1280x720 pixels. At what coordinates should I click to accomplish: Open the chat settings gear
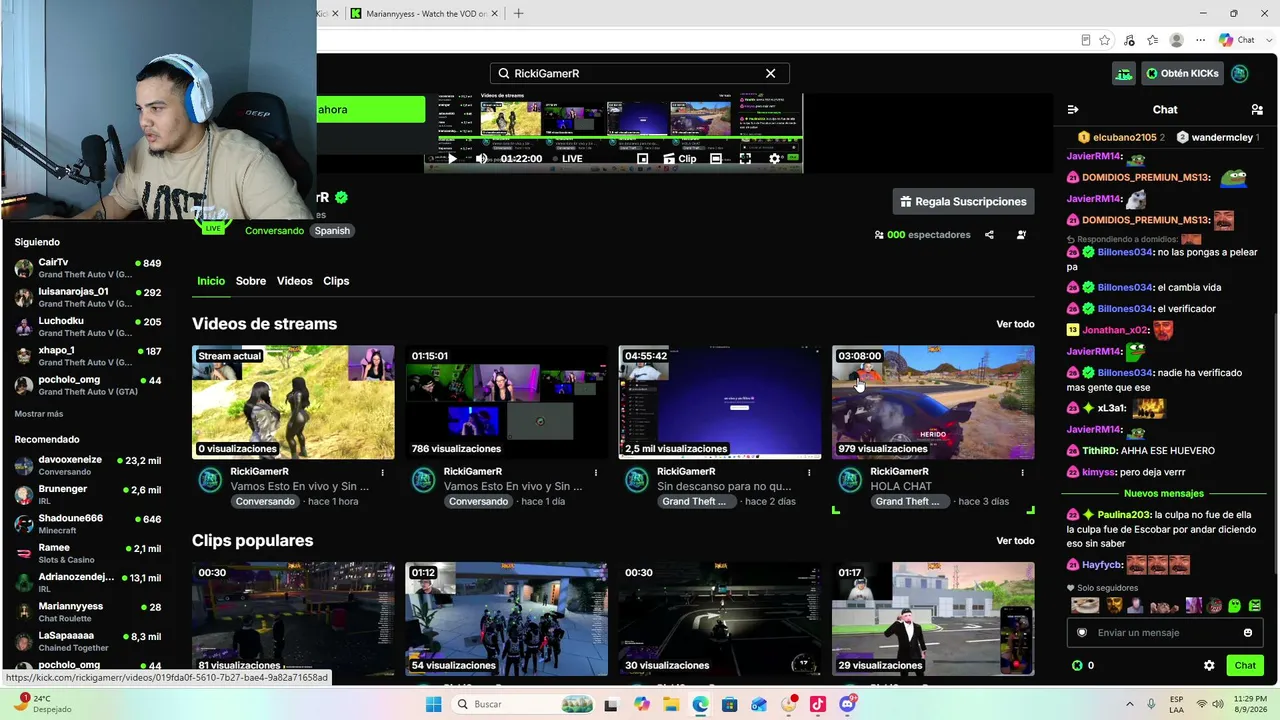point(1209,665)
